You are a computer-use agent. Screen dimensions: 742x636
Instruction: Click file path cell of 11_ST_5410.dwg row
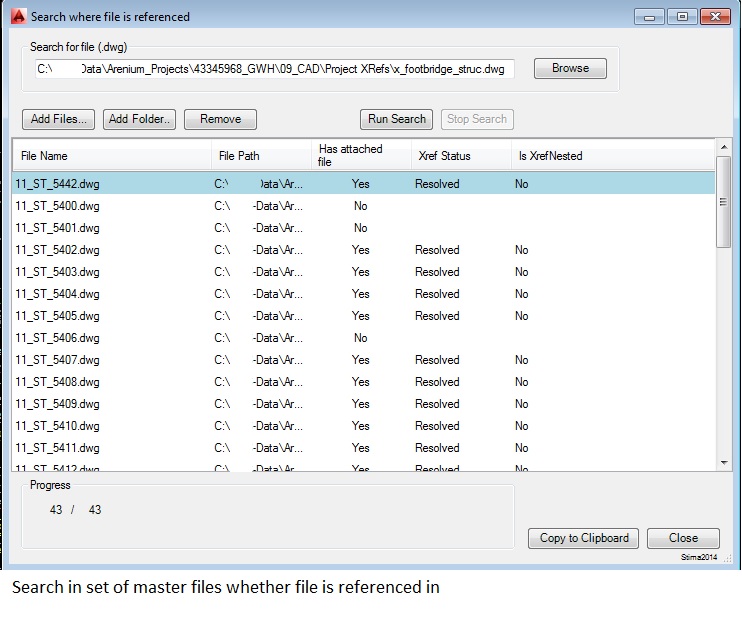[x=258, y=426]
